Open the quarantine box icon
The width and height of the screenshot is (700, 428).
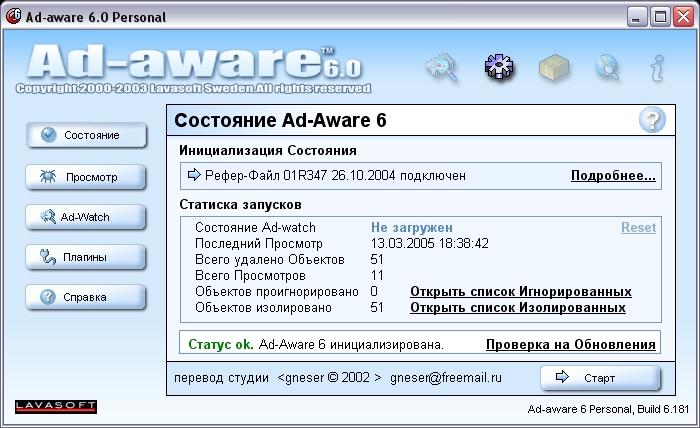click(x=554, y=68)
